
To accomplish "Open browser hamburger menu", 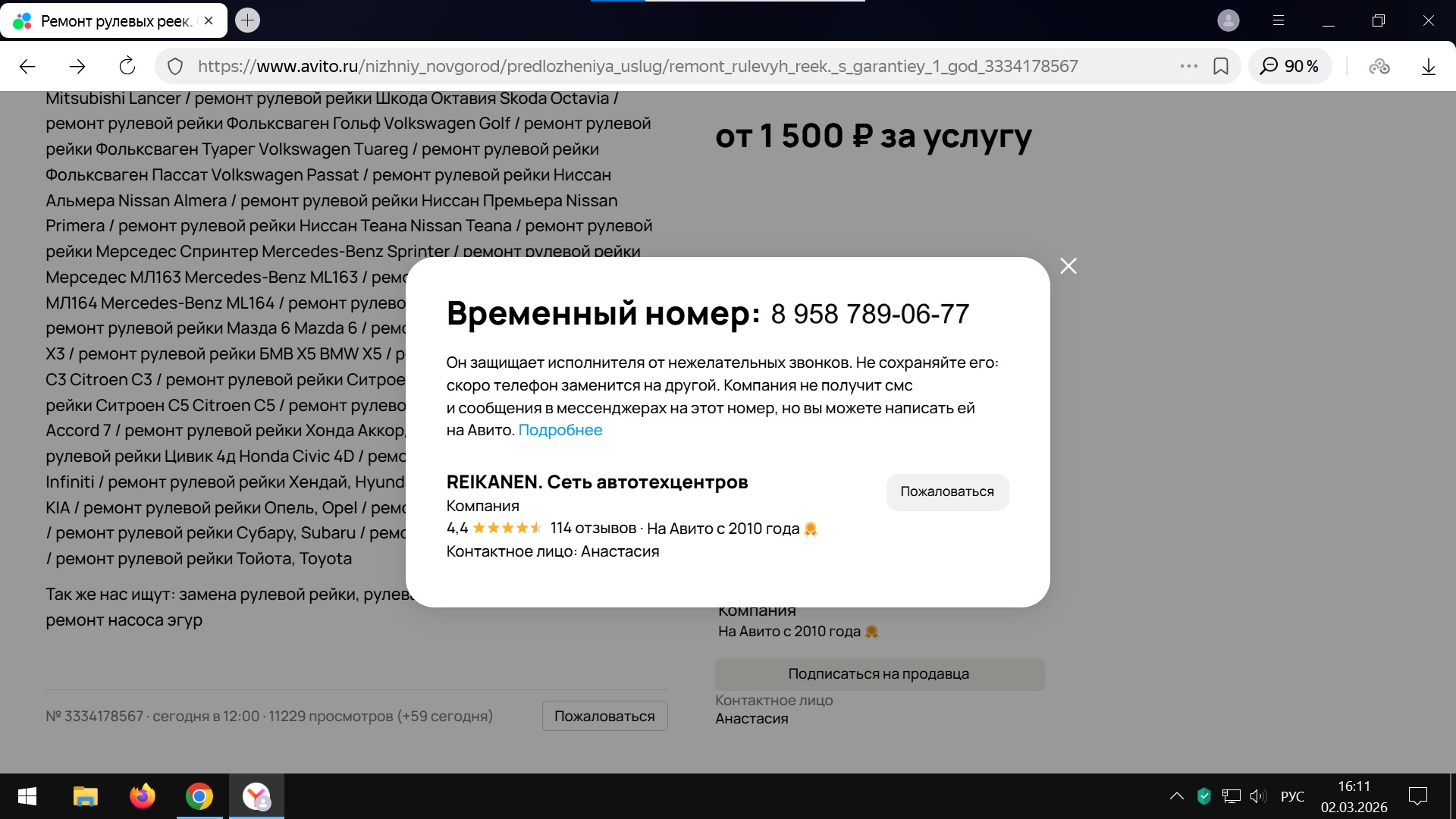I will coord(1279,20).
